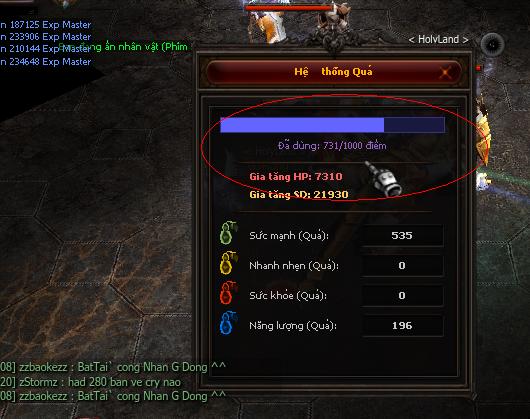Click zStormz chat message line
This screenshot has width=530, height=419.
point(90,382)
